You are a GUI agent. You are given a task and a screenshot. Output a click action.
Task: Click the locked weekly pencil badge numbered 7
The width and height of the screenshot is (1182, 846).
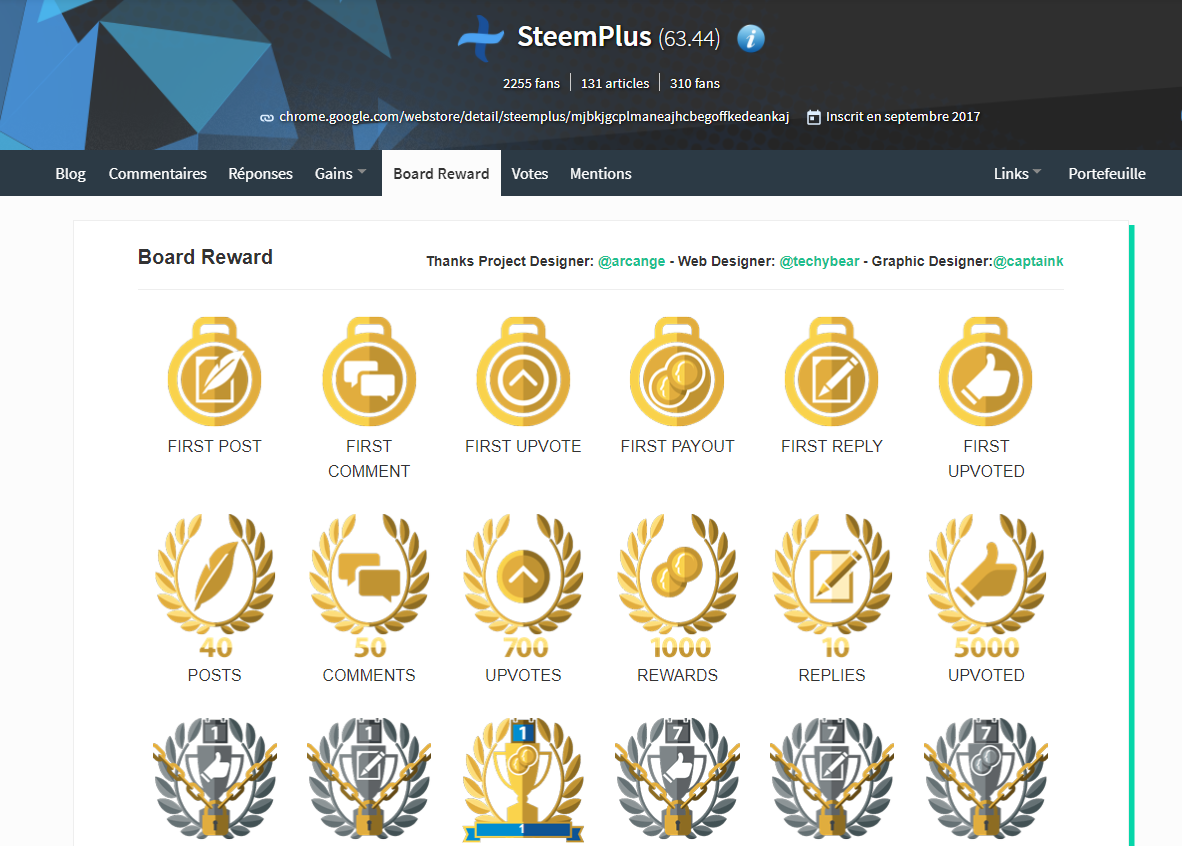[x=831, y=777]
